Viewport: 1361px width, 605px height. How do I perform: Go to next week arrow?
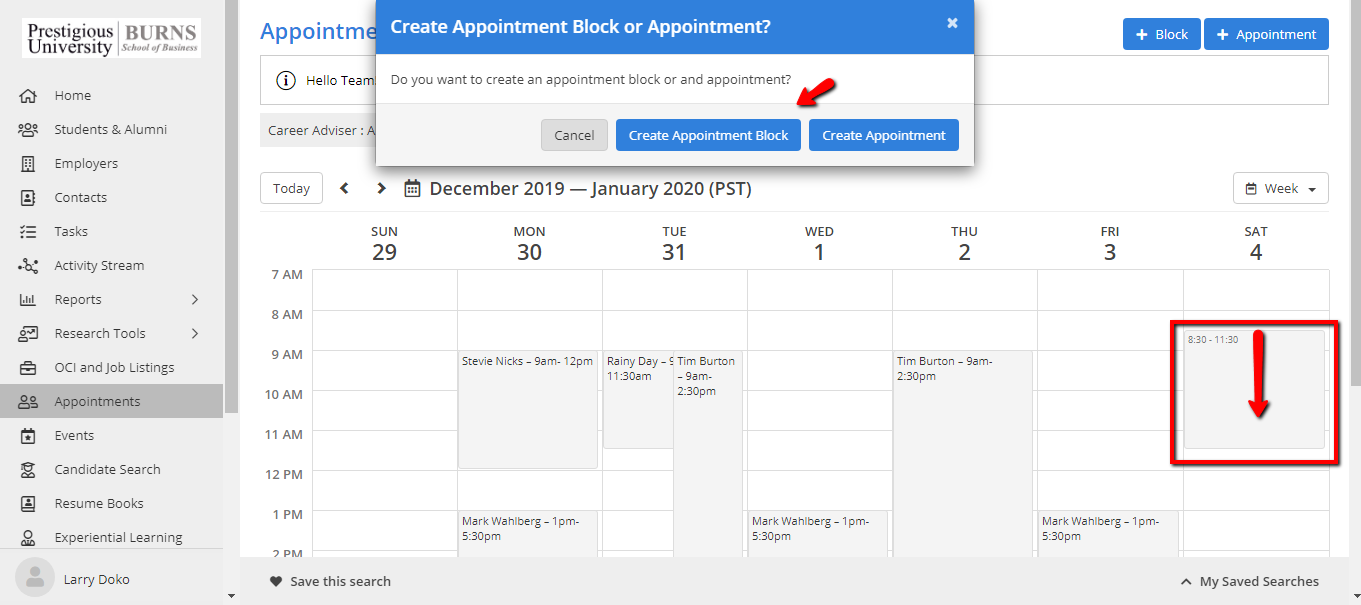[x=381, y=188]
